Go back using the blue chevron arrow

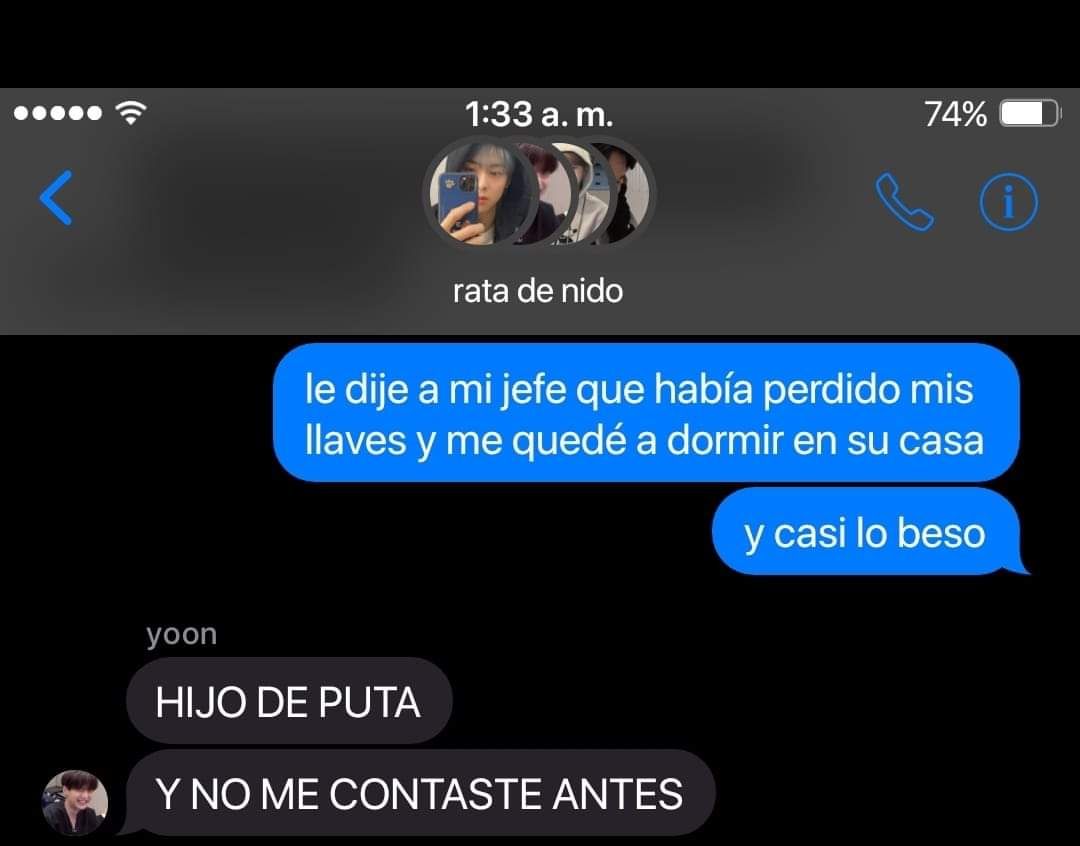tap(56, 198)
